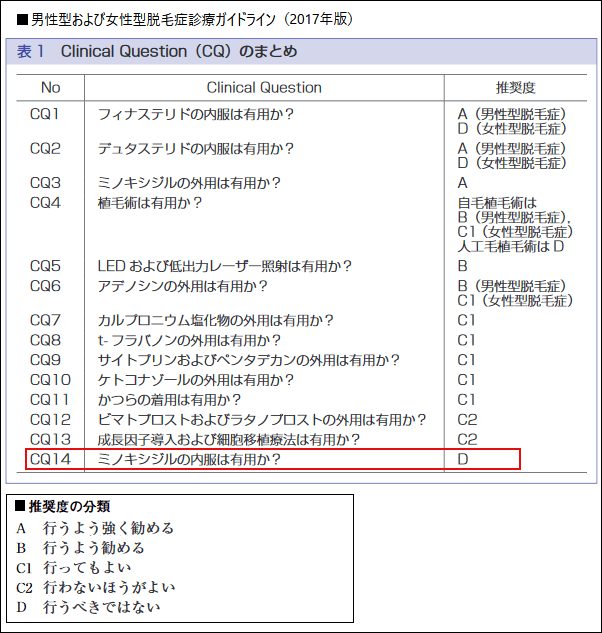This screenshot has width=602, height=633.
Task: Click the question アデノシンの外用は有用か？
Action: [182, 286]
